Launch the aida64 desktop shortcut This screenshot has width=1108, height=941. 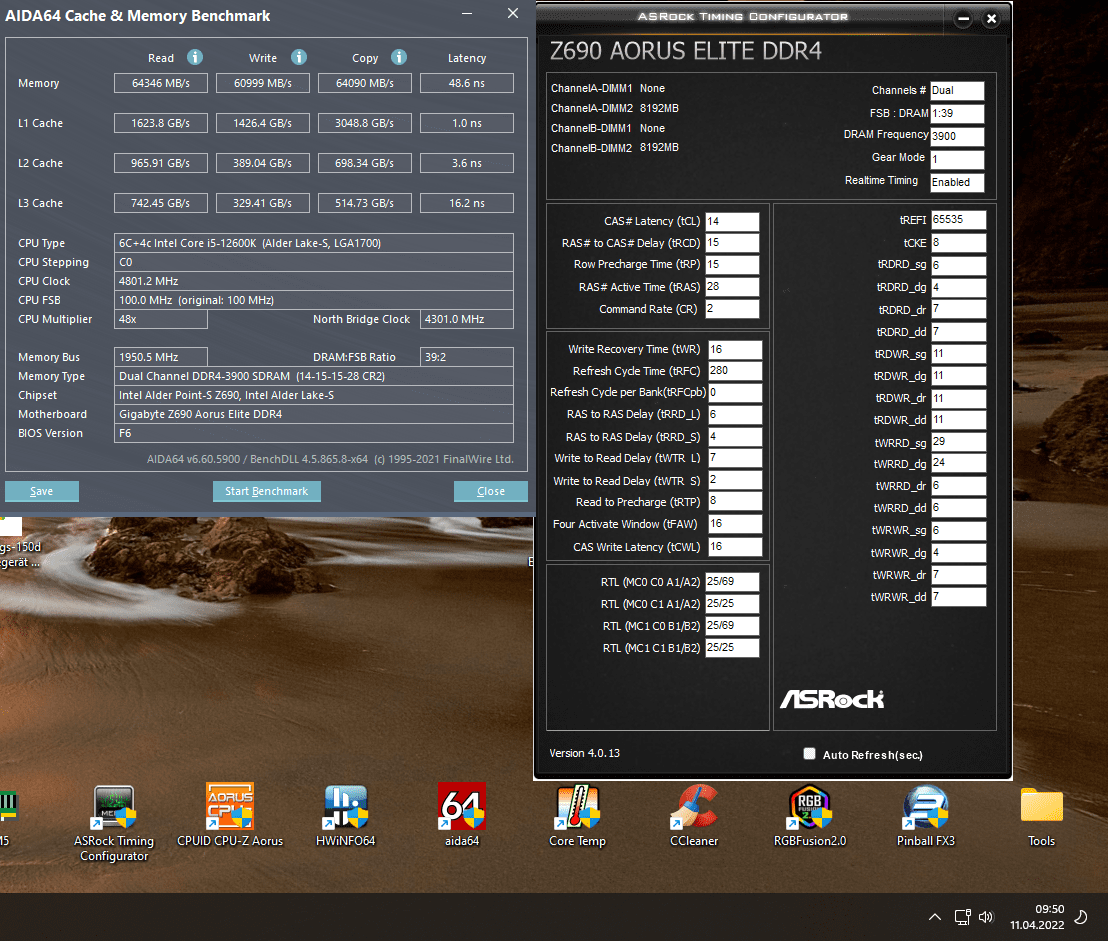[x=461, y=815]
